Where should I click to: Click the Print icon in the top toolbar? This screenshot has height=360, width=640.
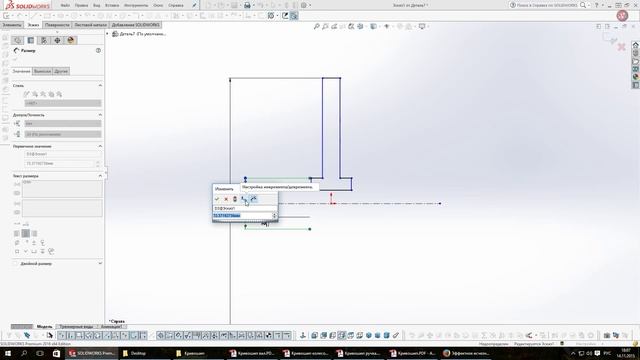[247, 5]
